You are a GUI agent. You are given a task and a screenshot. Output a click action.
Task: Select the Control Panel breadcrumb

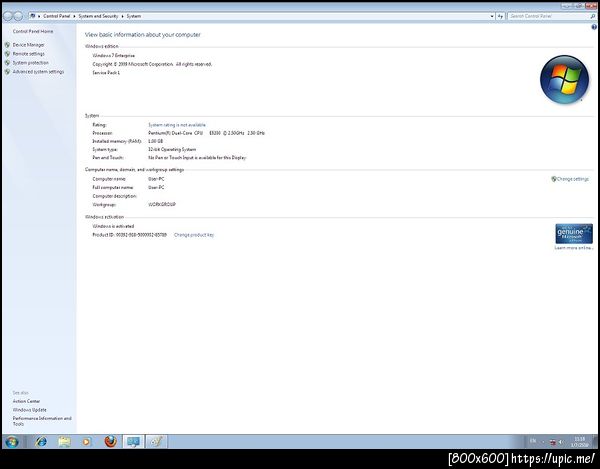click(57, 16)
